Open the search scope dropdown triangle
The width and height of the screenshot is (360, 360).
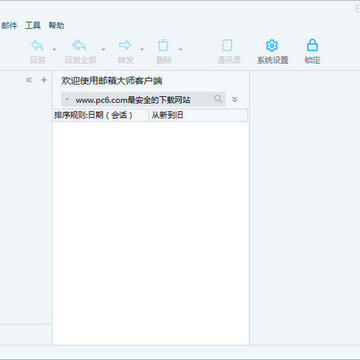pyautogui.click(x=67, y=99)
